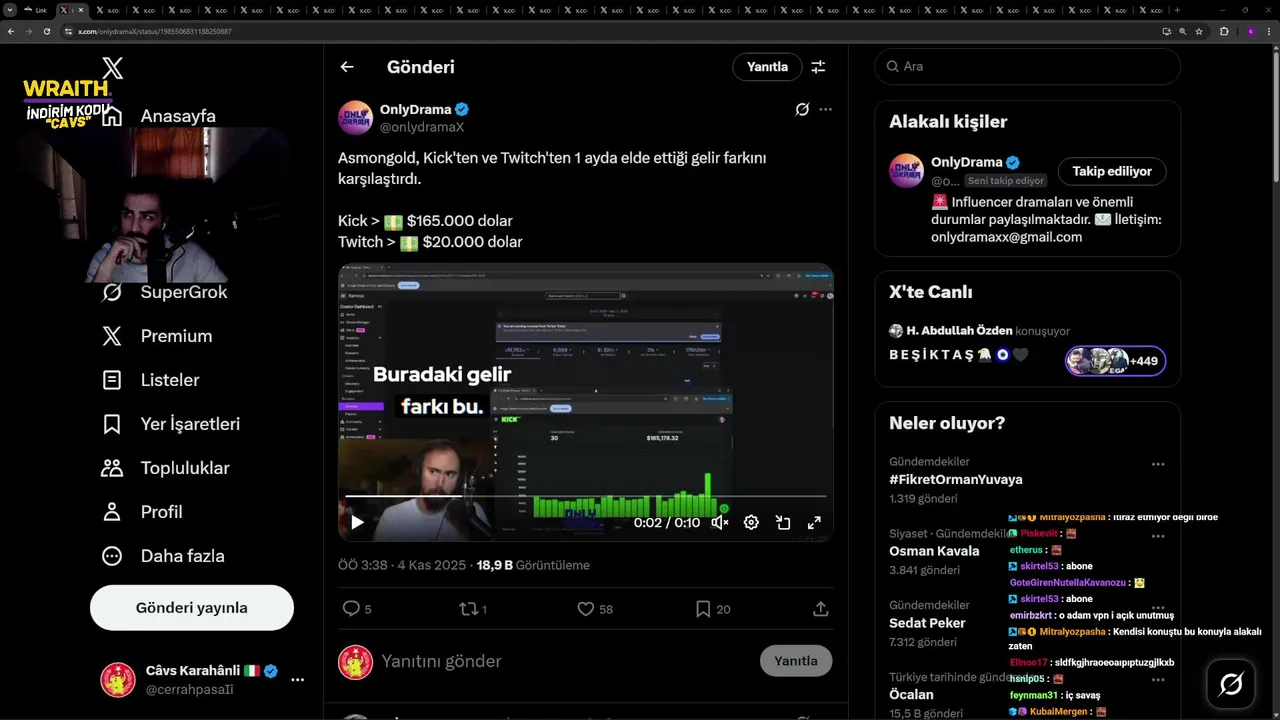Open the post's three-dot more menu
1280x720 pixels.
coord(825,109)
